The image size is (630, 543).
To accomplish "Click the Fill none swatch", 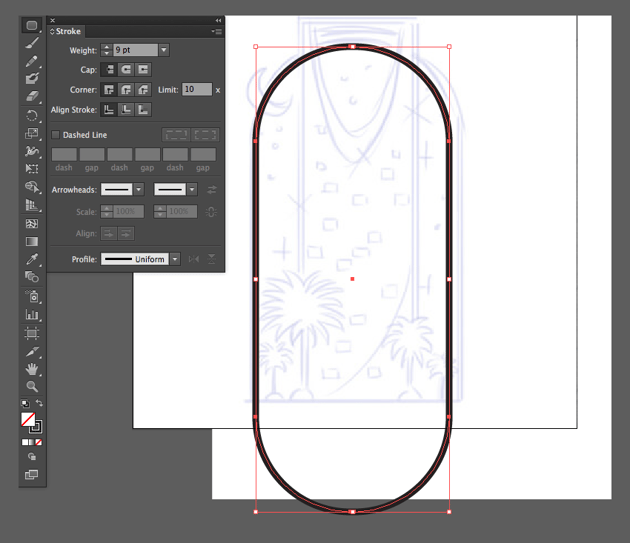I will [x=28, y=420].
